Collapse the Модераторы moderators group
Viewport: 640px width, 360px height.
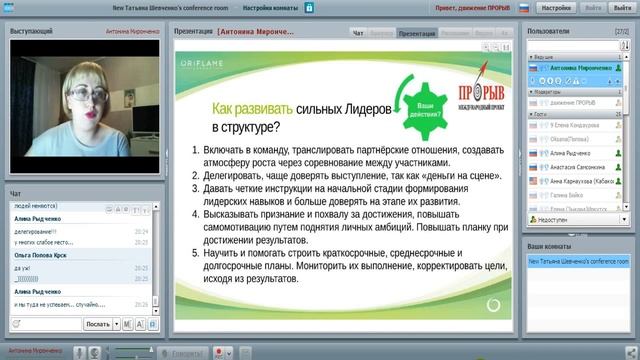tap(574, 92)
